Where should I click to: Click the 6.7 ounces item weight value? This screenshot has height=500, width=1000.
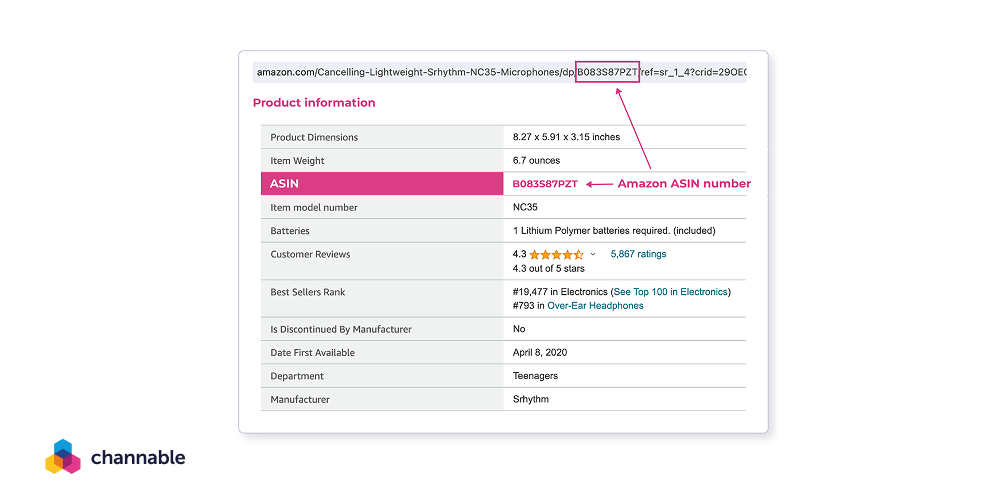point(536,160)
